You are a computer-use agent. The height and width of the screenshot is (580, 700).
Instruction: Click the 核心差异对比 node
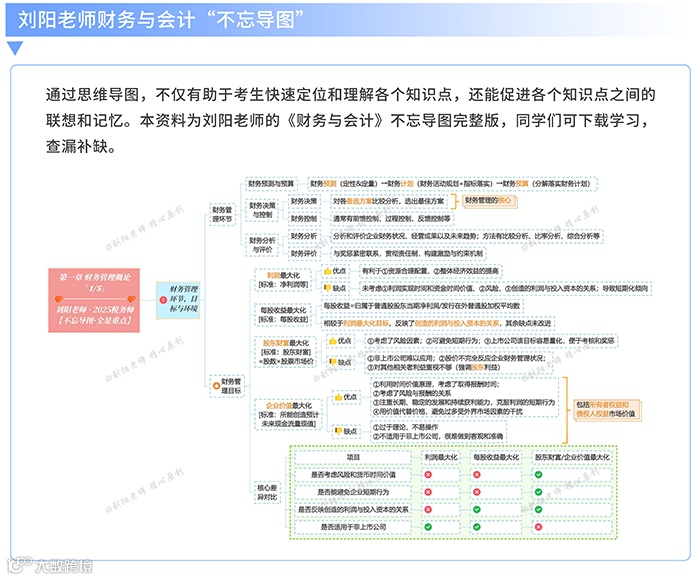pyautogui.click(x=267, y=492)
